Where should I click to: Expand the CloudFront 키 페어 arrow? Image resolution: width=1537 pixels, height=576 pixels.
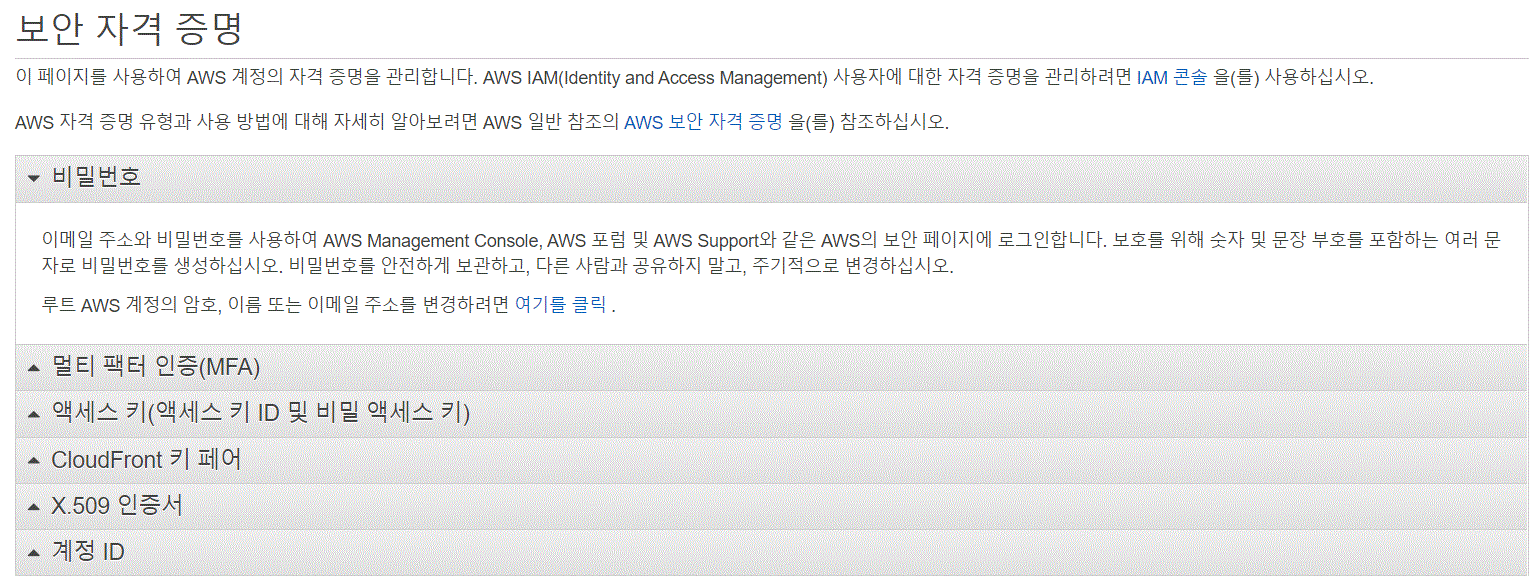tap(34, 461)
